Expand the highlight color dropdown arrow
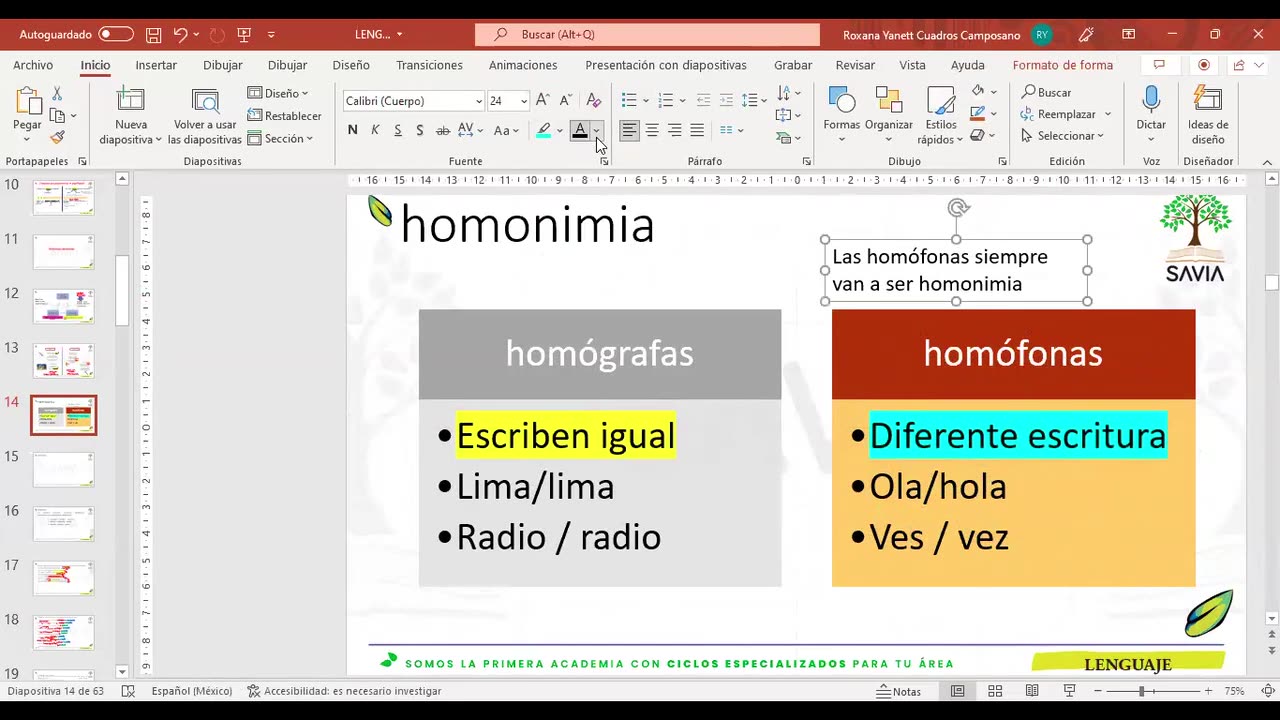Image resolution: width=1280 pixels, height=720 pixels. point(561,130)
